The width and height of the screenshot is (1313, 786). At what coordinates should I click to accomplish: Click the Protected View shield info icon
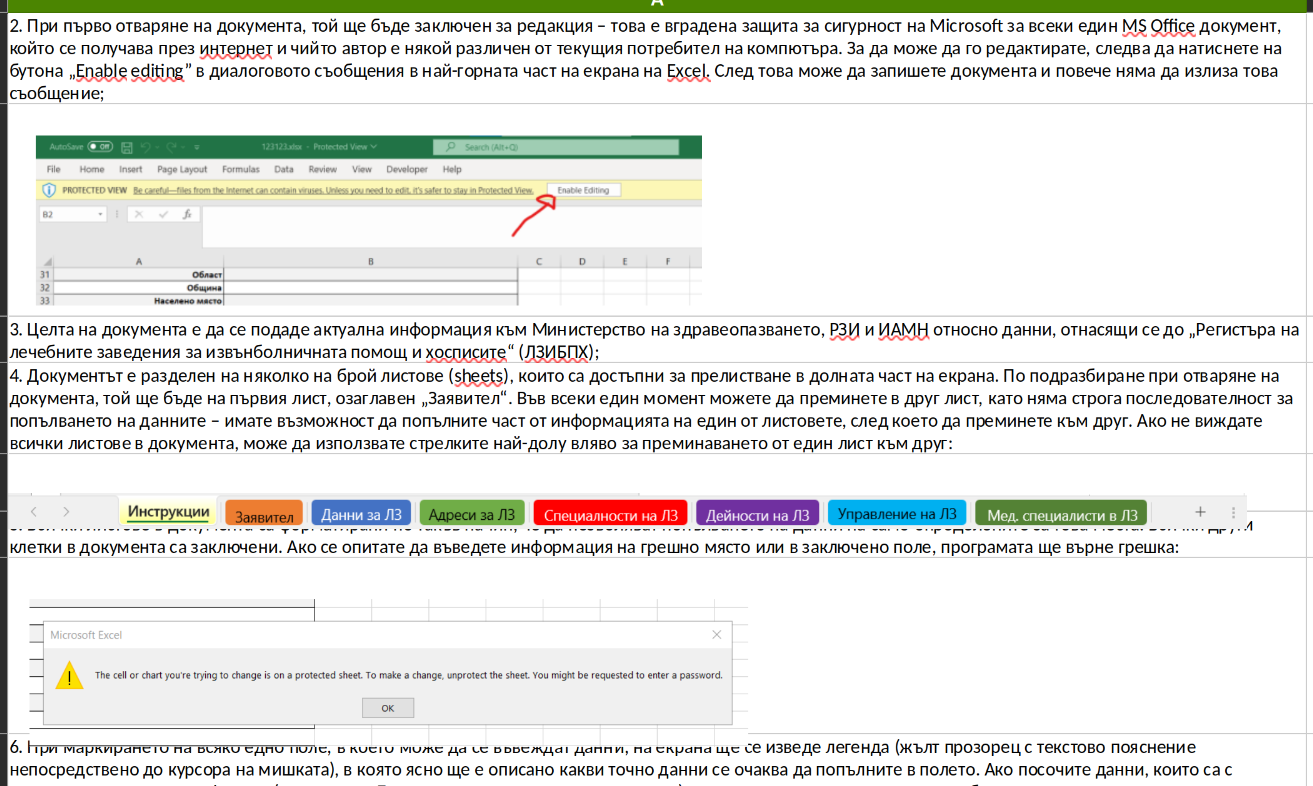(49, 190)
